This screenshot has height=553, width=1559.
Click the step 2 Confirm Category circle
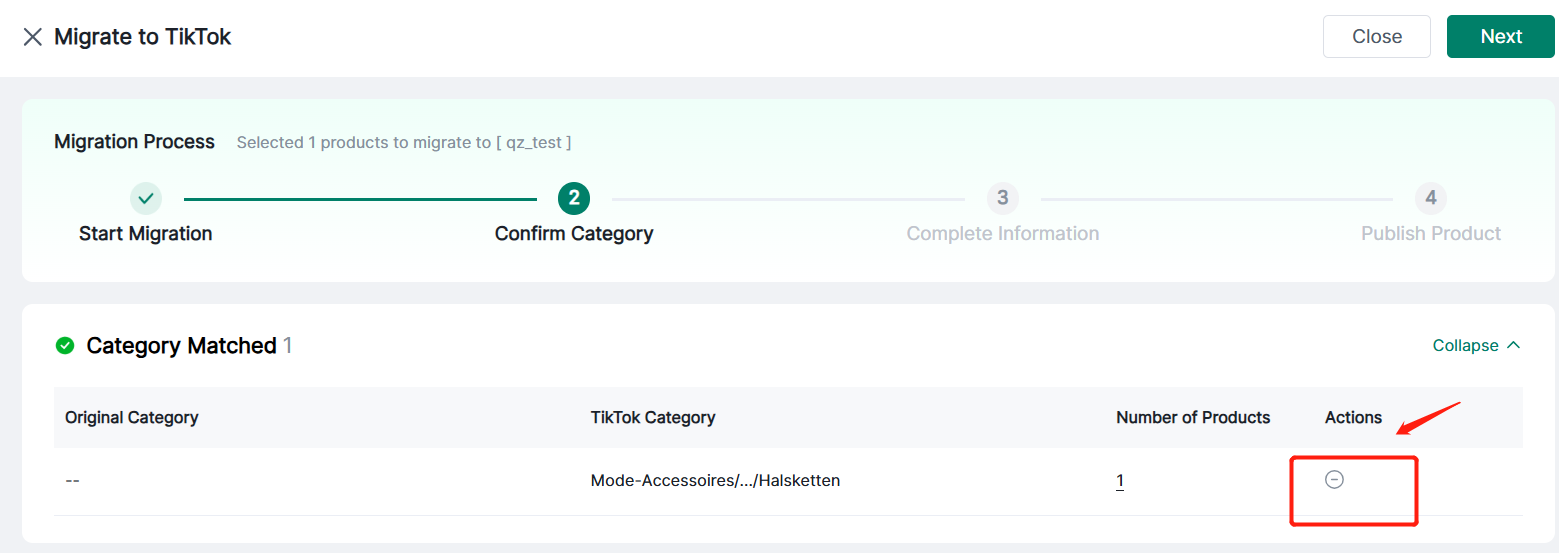point(574,198)
